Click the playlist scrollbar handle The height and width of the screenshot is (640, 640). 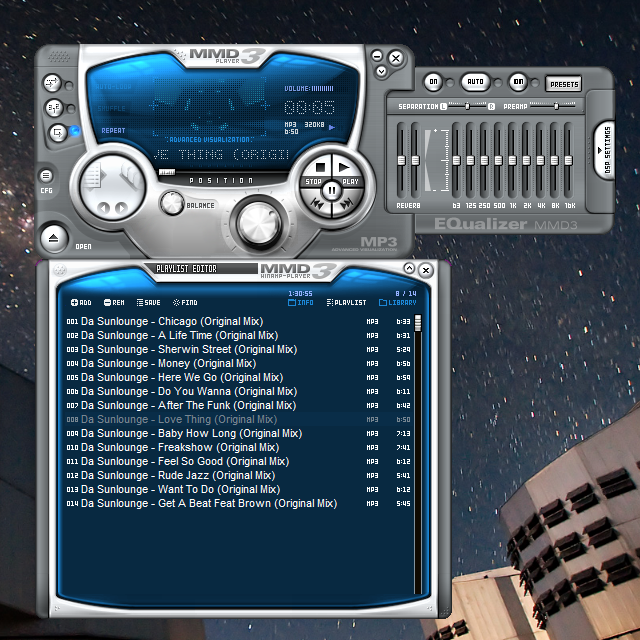[418, 322]
